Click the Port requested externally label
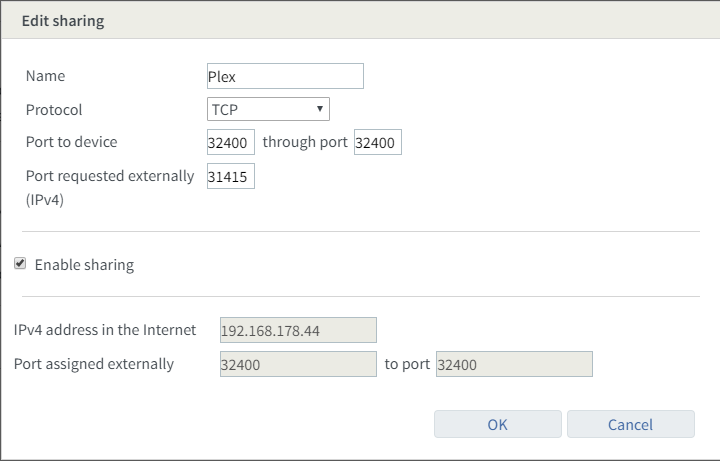720x461 pixels. click(109, 176)
